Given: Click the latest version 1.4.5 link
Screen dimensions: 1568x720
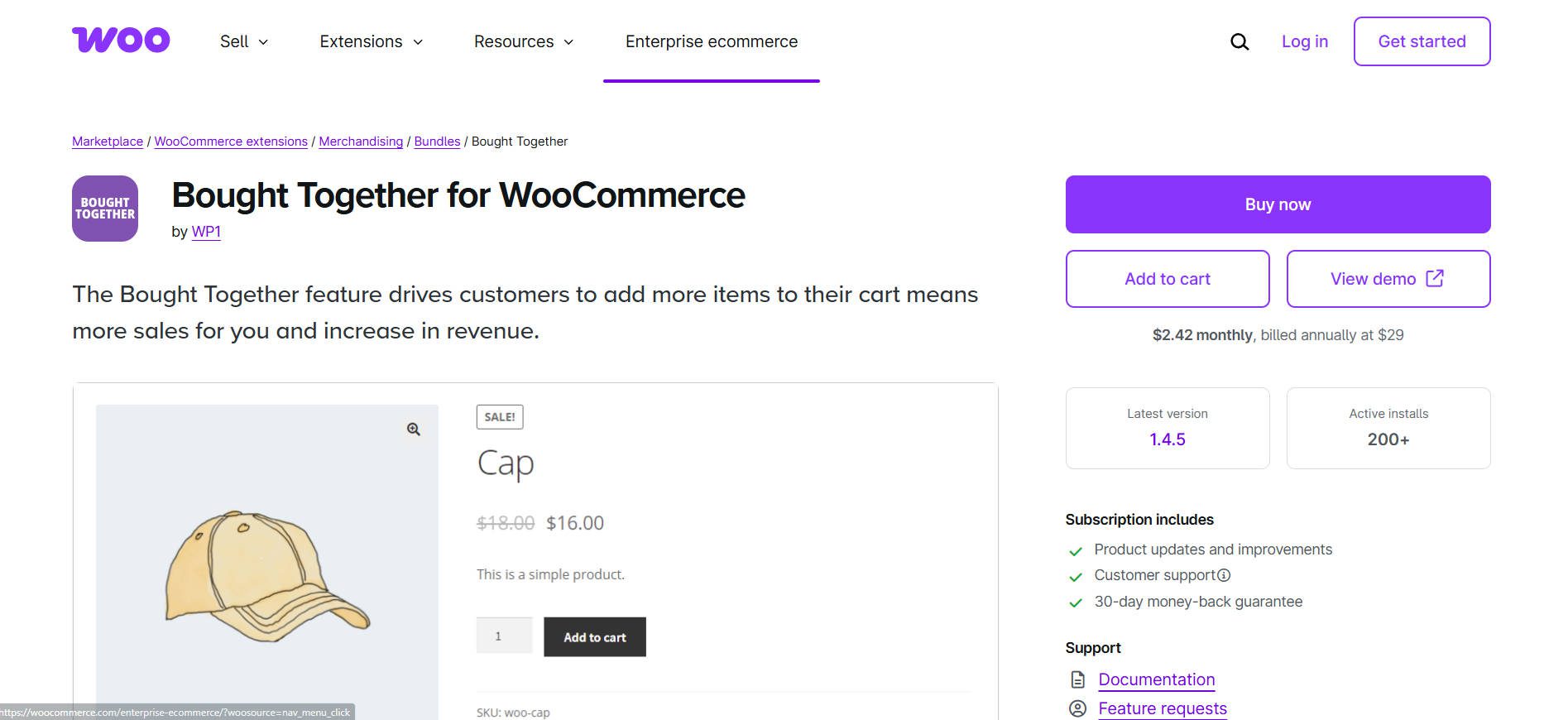Looking at the screenshot, I should coord(1167,439).
